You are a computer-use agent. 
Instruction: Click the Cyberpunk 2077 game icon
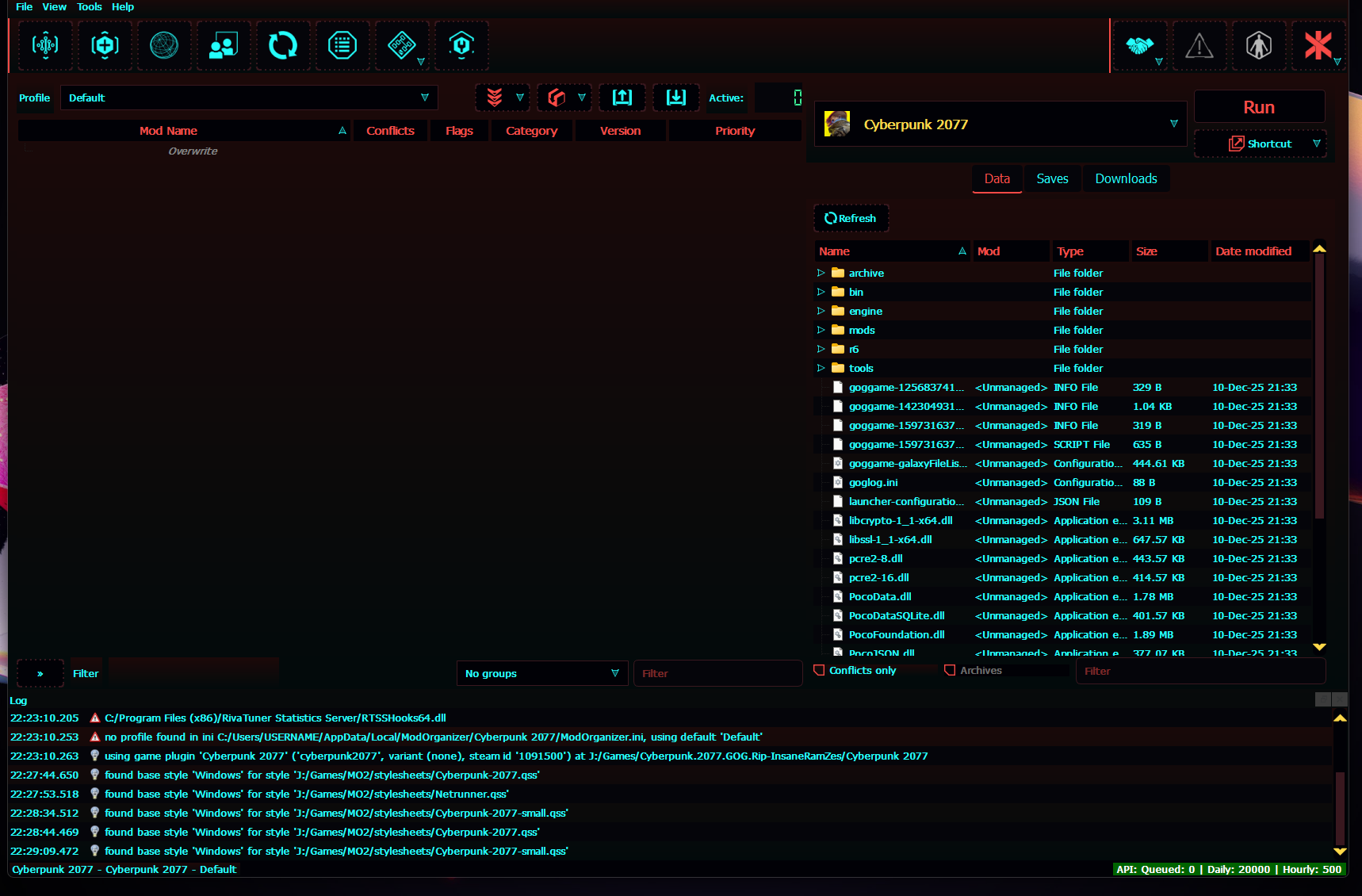(837, 124)
